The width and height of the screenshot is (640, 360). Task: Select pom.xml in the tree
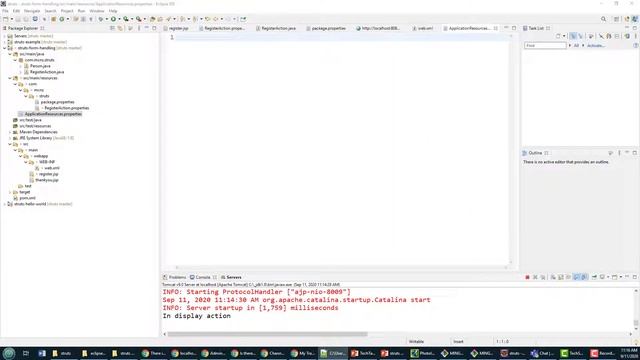pos(27,198)
